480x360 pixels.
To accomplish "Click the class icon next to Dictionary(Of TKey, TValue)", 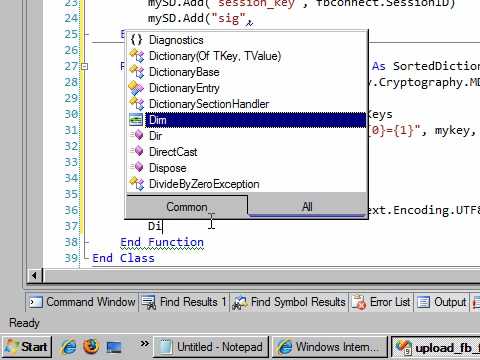I will 136,56.
